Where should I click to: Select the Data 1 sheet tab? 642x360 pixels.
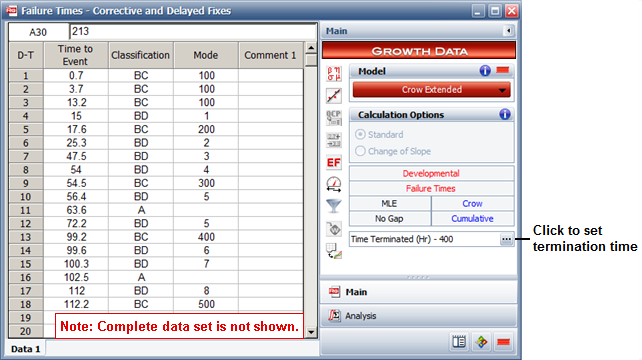point(25,349)
